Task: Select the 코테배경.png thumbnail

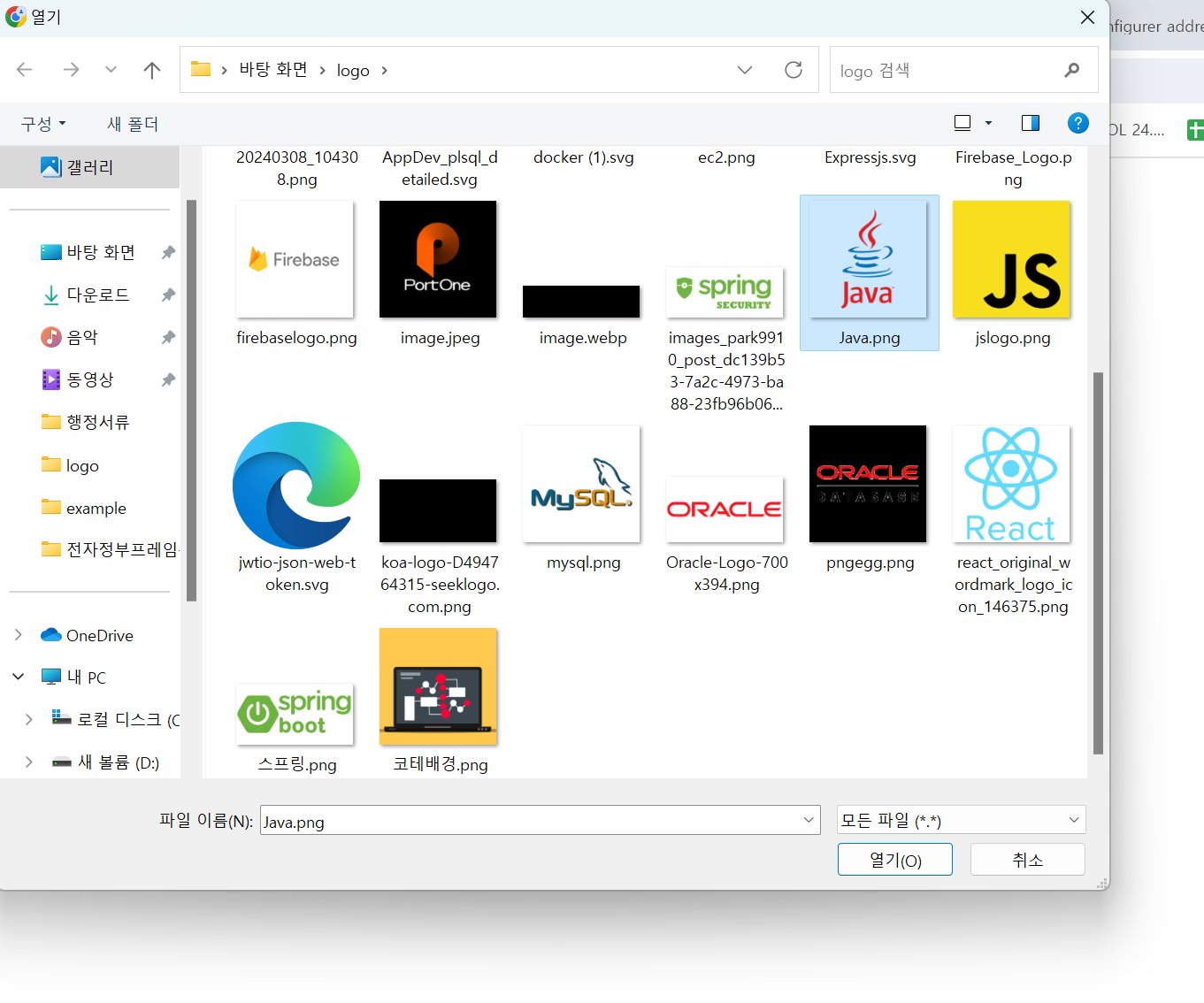Action: [x=438, y=686]
